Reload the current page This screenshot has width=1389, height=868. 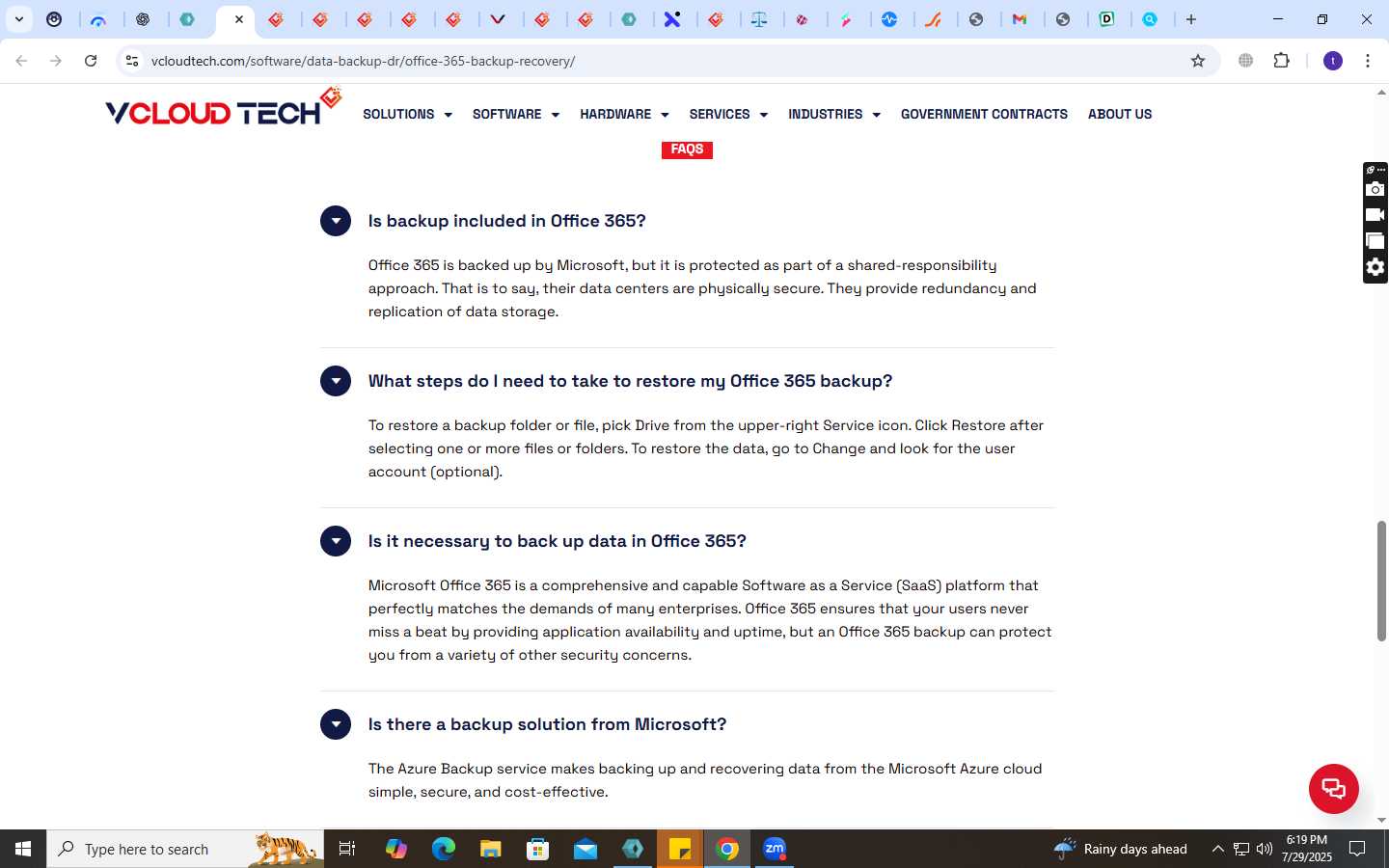pyautogui.click(x=91, y=61)
